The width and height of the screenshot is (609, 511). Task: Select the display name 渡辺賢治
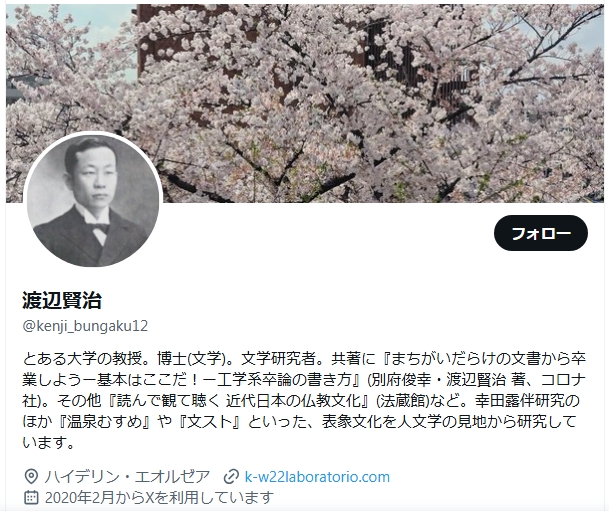click(62, 300)
